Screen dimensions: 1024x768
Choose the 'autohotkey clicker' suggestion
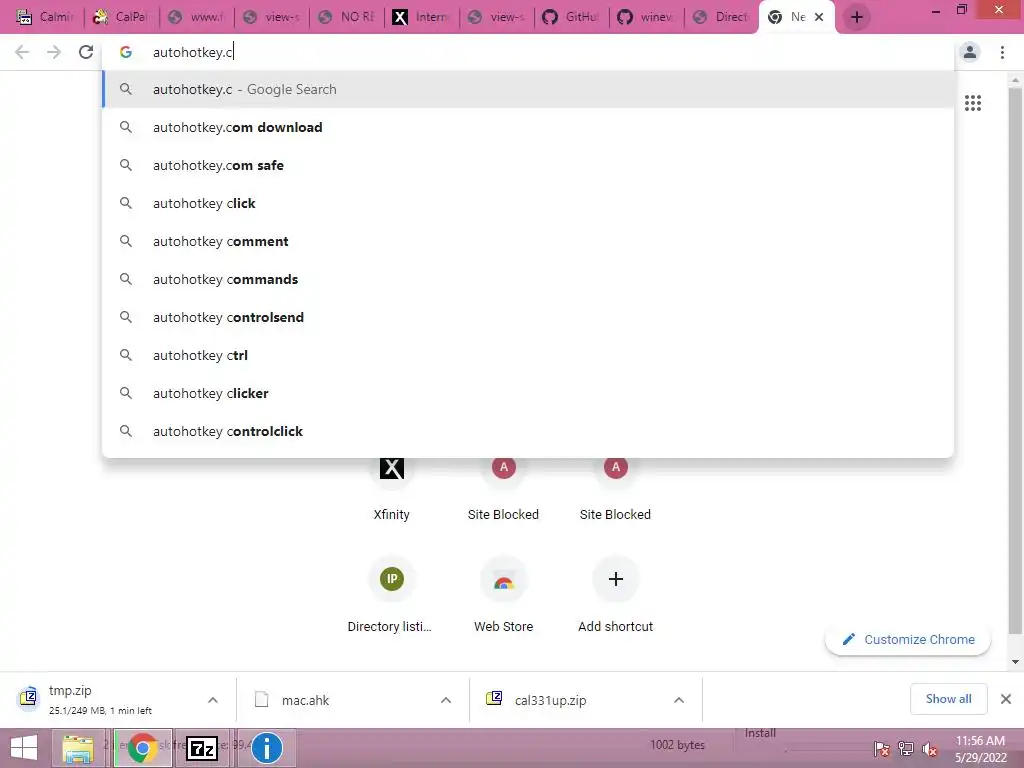[528, 392]
